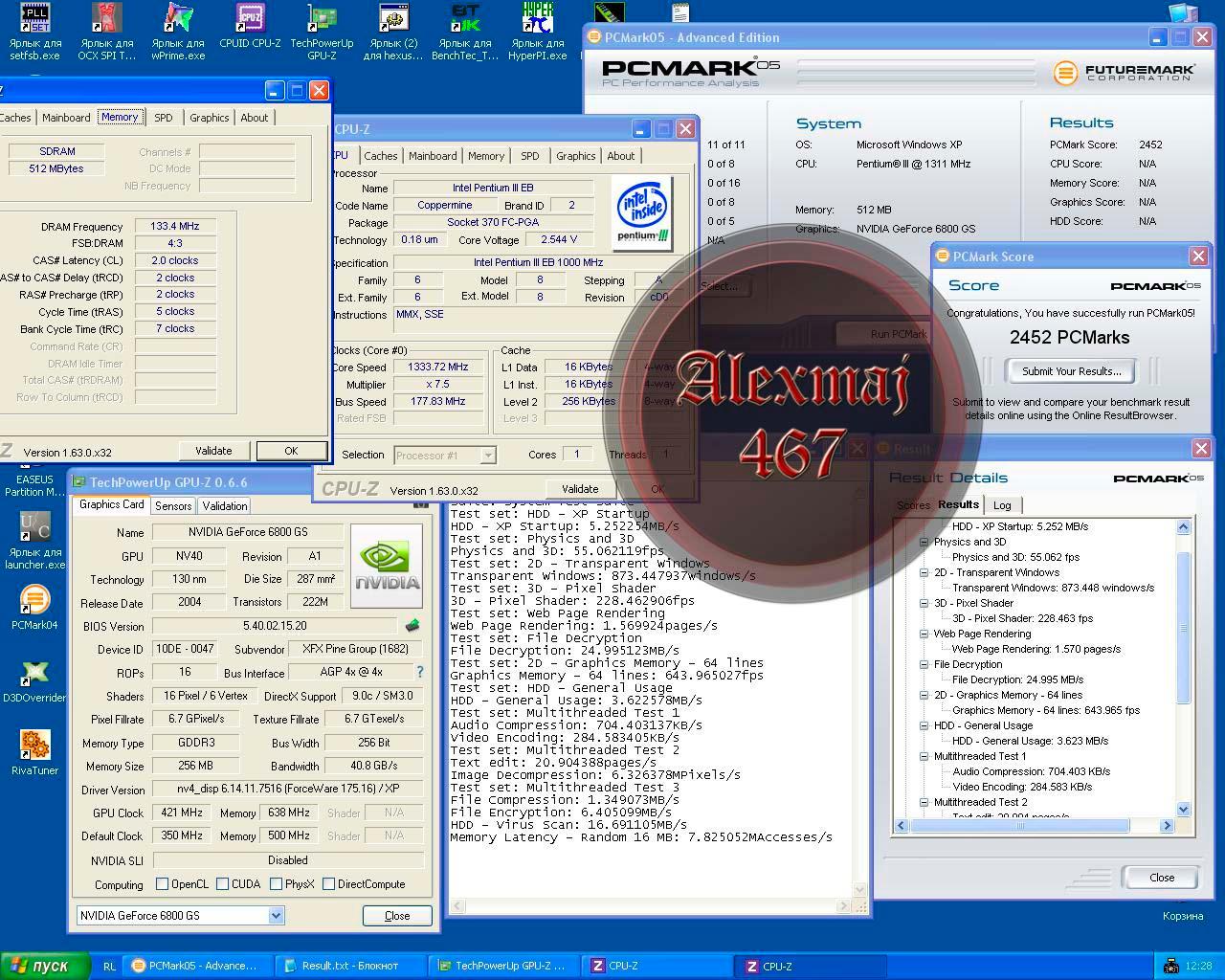Click the Bus Interface question mark icon
This screenshot has height=980, width=1225.
point(419,672)
